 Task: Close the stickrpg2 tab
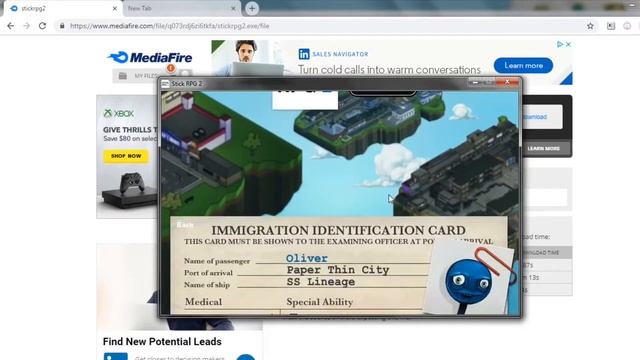[115, 8]
